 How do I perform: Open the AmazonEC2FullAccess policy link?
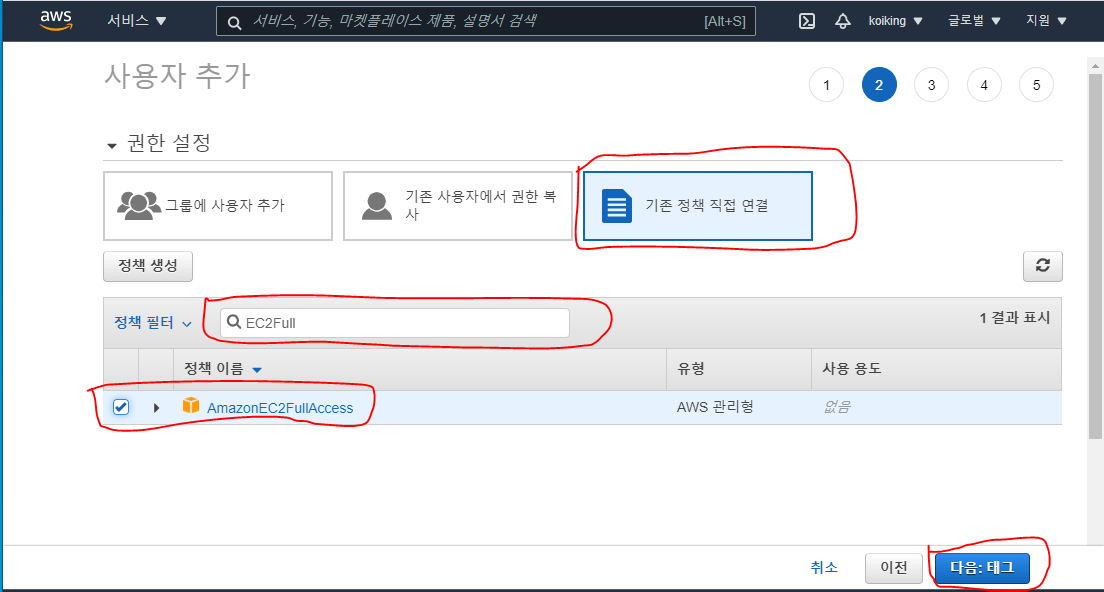tap(280, 408)
